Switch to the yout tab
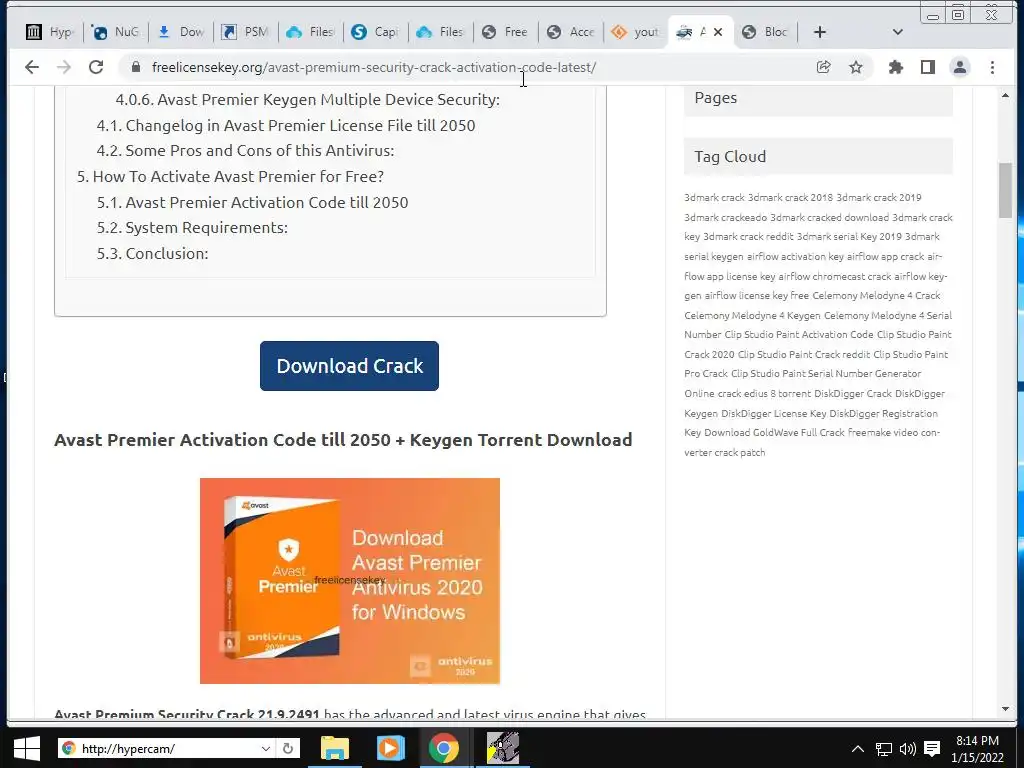 click(x=635, y=32)
